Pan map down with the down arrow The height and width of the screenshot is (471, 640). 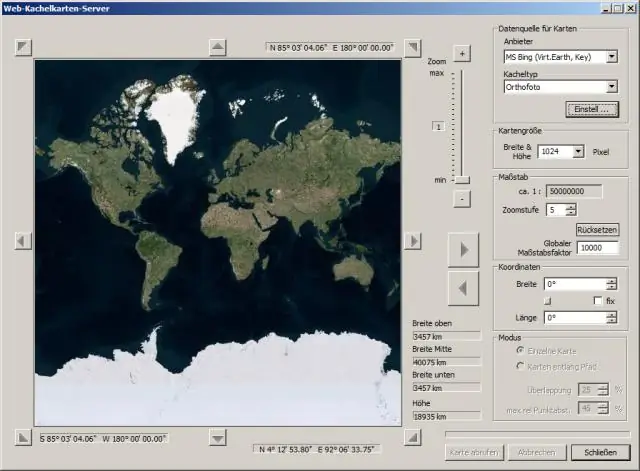click(218, 438)
